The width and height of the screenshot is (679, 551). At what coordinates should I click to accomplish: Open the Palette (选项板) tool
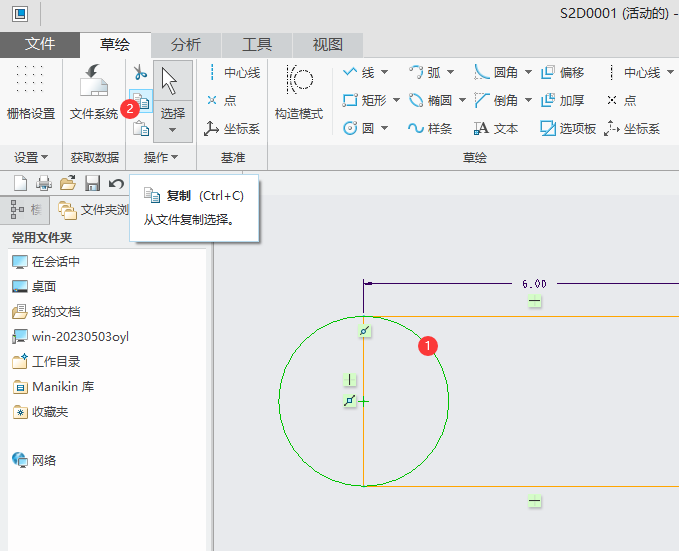(568, 128)
